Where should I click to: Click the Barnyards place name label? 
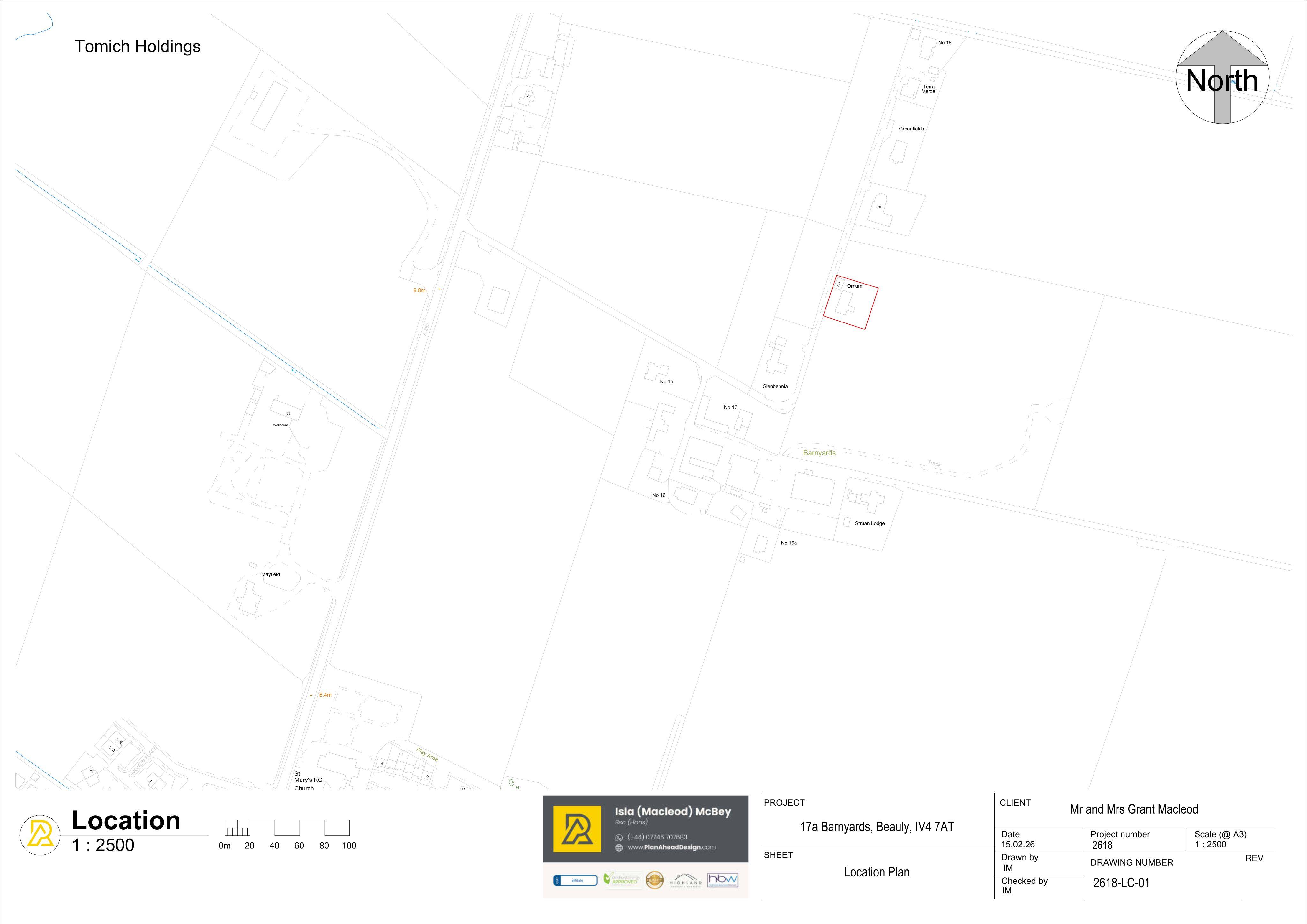(x=819, y=453)
